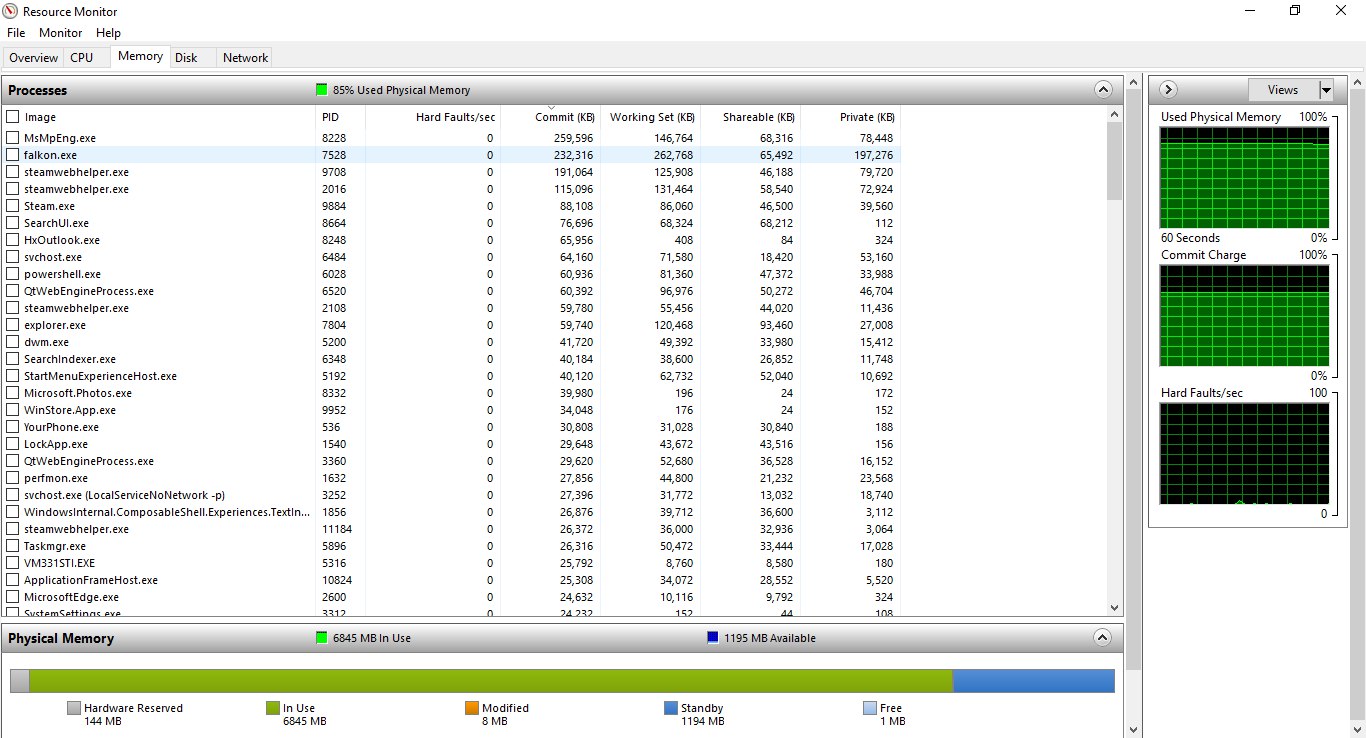Click the green 6845 MB In Use indicator

point(321,638)
